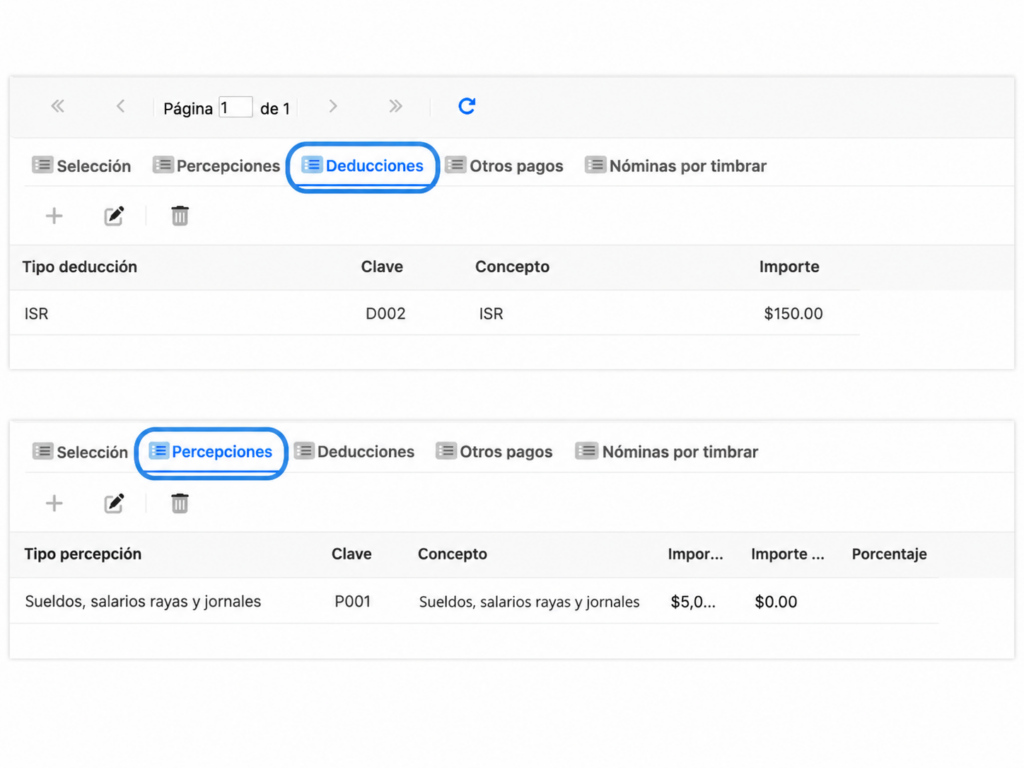
Task: Delete perception with trash icon
Action: (x=180, y=503)
